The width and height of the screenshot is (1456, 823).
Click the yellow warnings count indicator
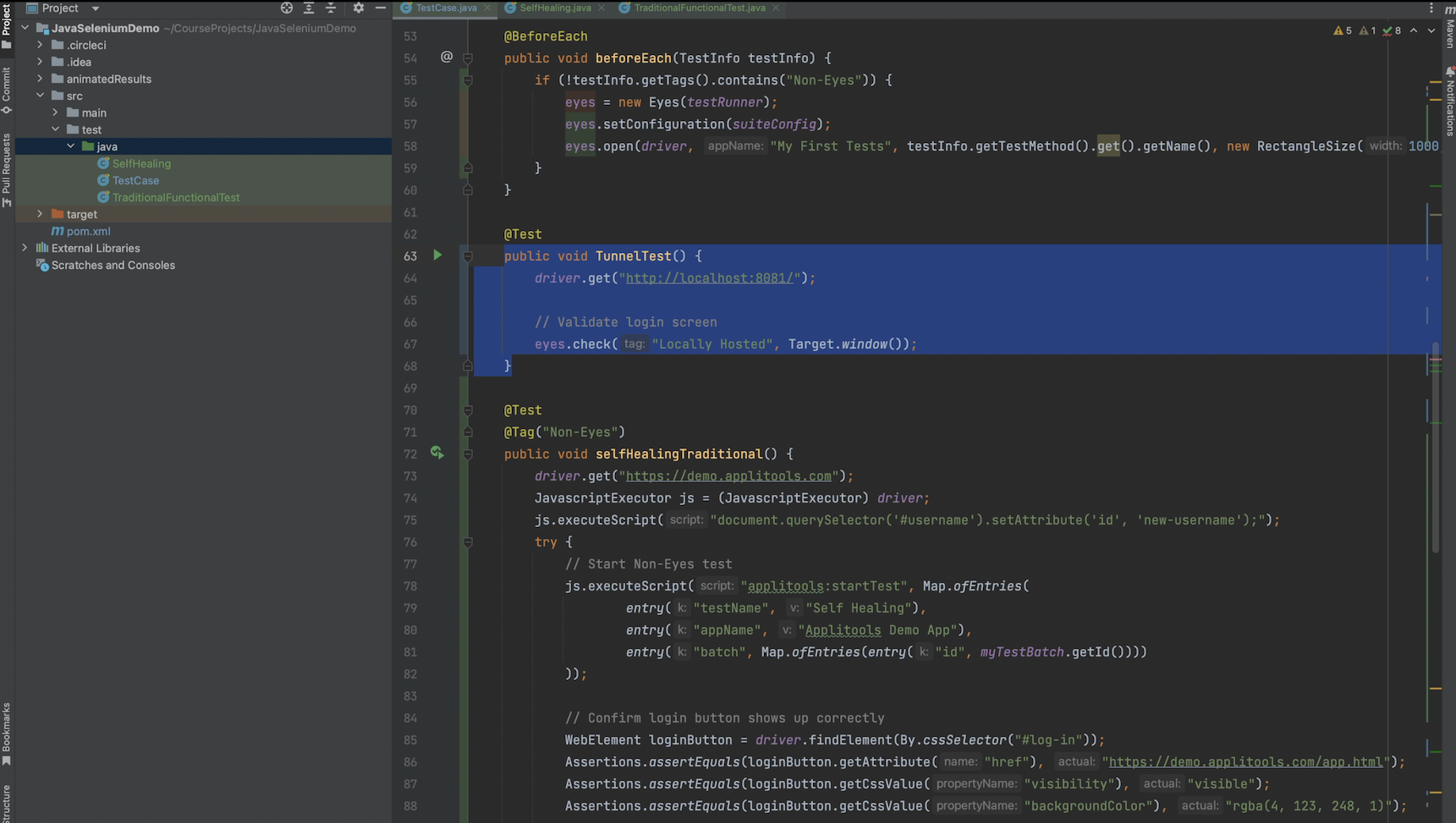pyautogui.click(x=1343, y=30)
